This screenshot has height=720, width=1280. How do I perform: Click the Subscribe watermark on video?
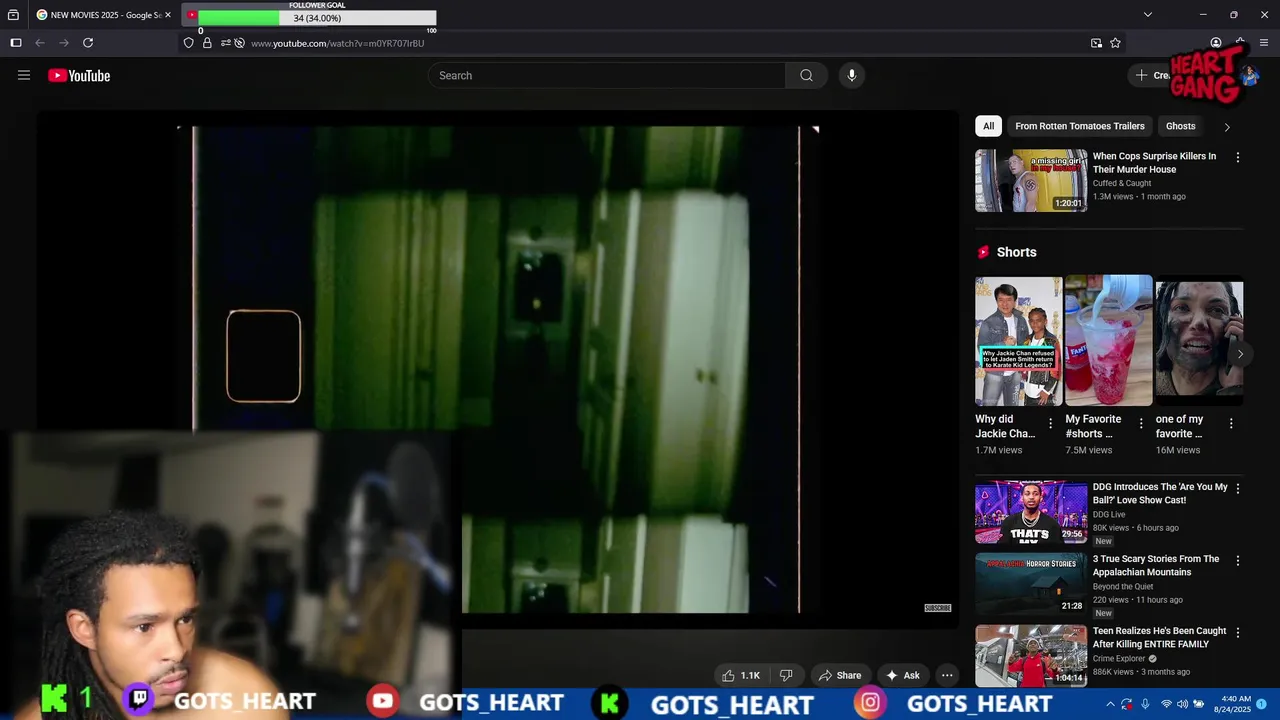point(938,608)
